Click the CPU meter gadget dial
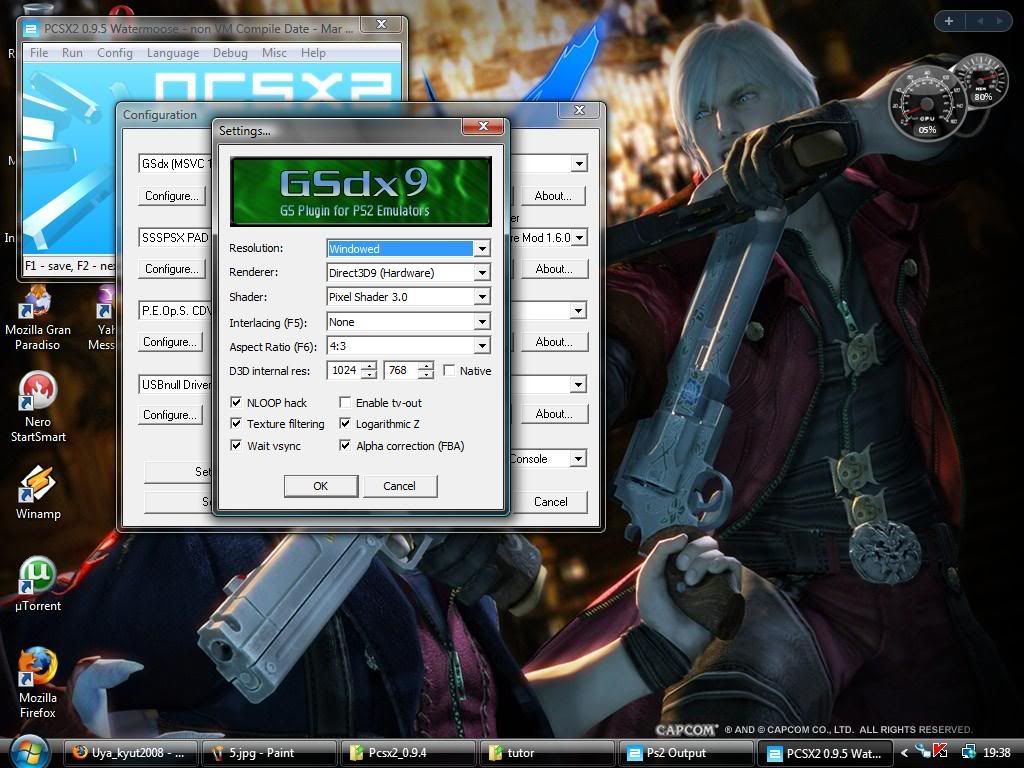 tap(926, 104)
